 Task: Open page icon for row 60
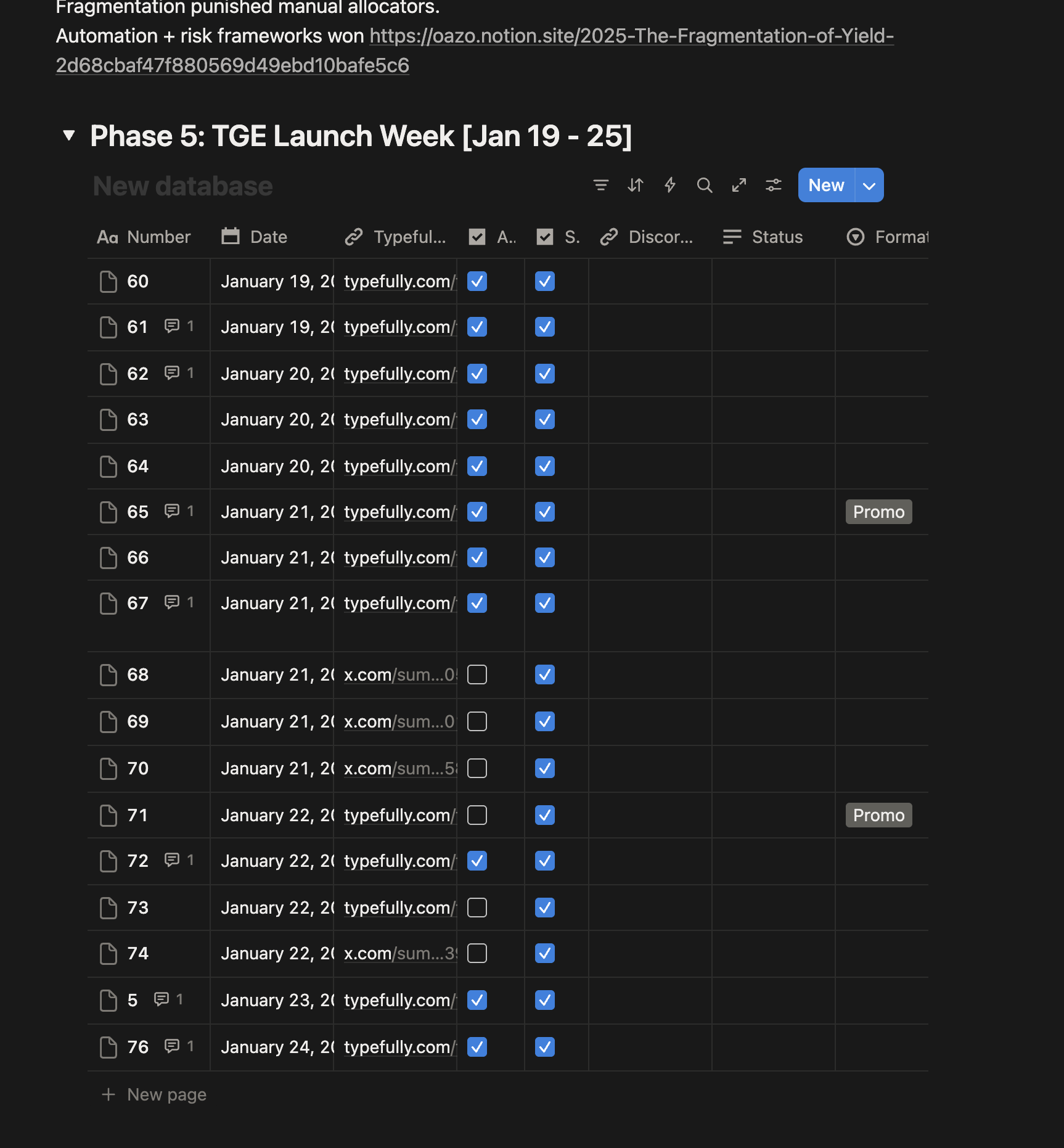pyautogui.click(x=108, y=281)
